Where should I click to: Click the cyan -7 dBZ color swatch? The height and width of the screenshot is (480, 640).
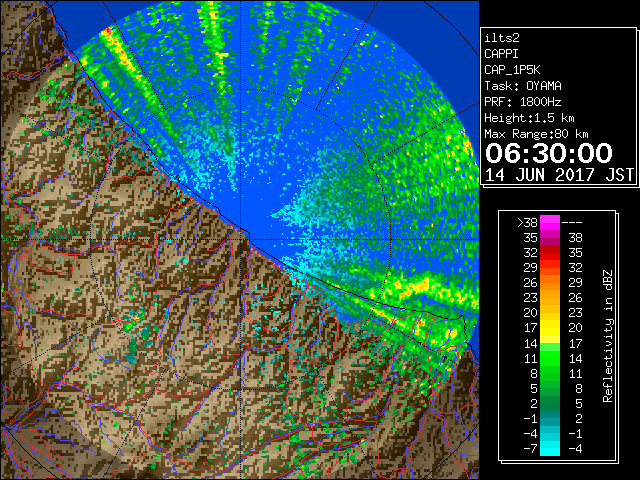click(550, 448)
